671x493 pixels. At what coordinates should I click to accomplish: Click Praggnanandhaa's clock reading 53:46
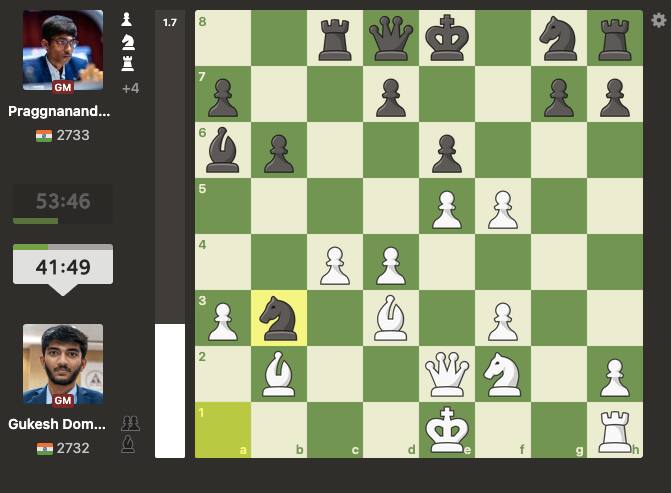(x=63, y=204)
